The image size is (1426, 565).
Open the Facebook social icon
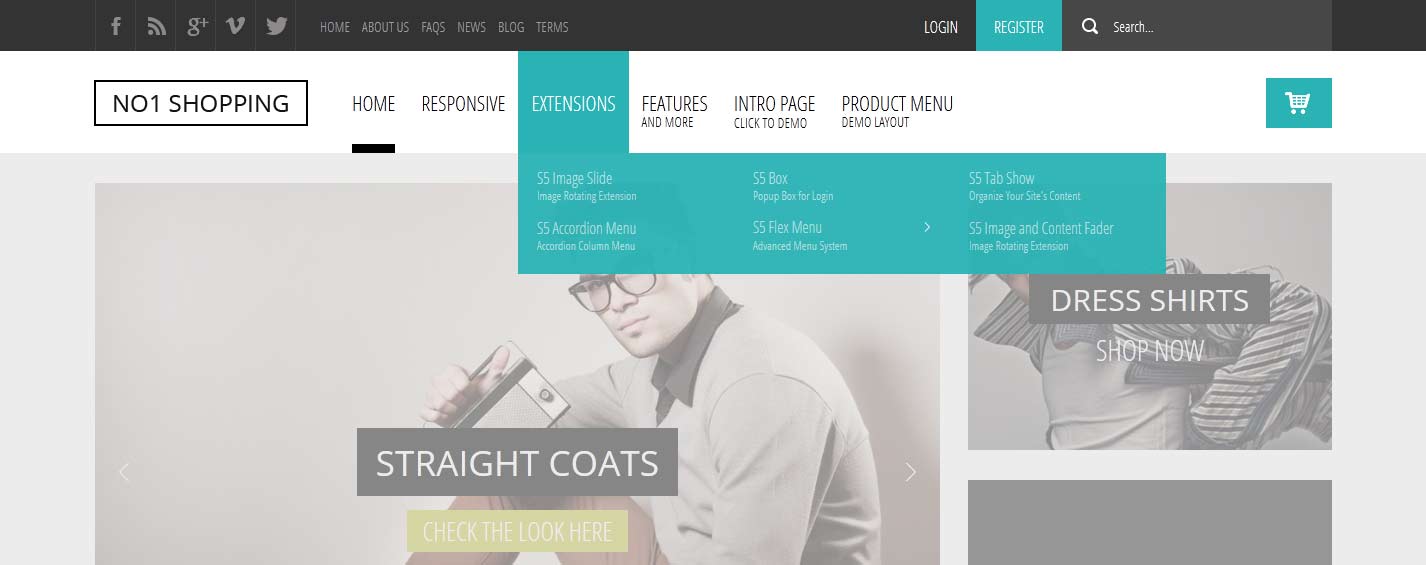tap(116, 26)
